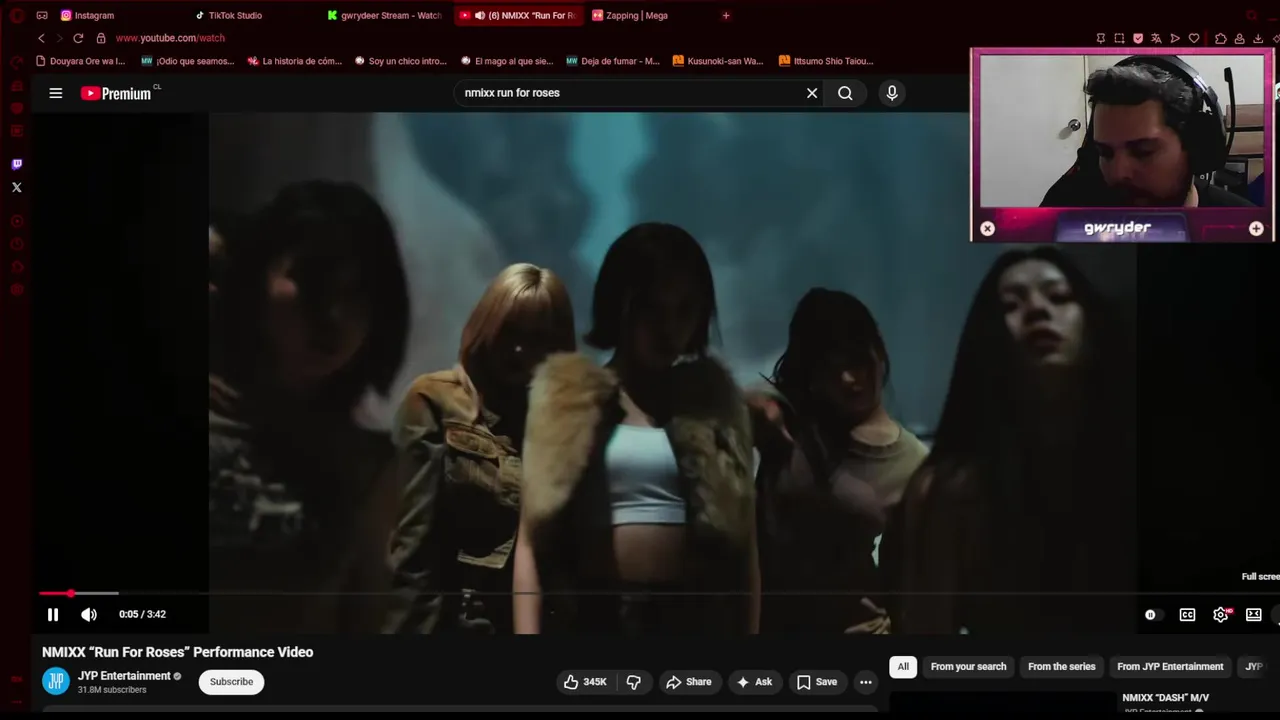Click the video title text
The height and width of the screenshot is (720, 1280).
click(x=178, y=652)
